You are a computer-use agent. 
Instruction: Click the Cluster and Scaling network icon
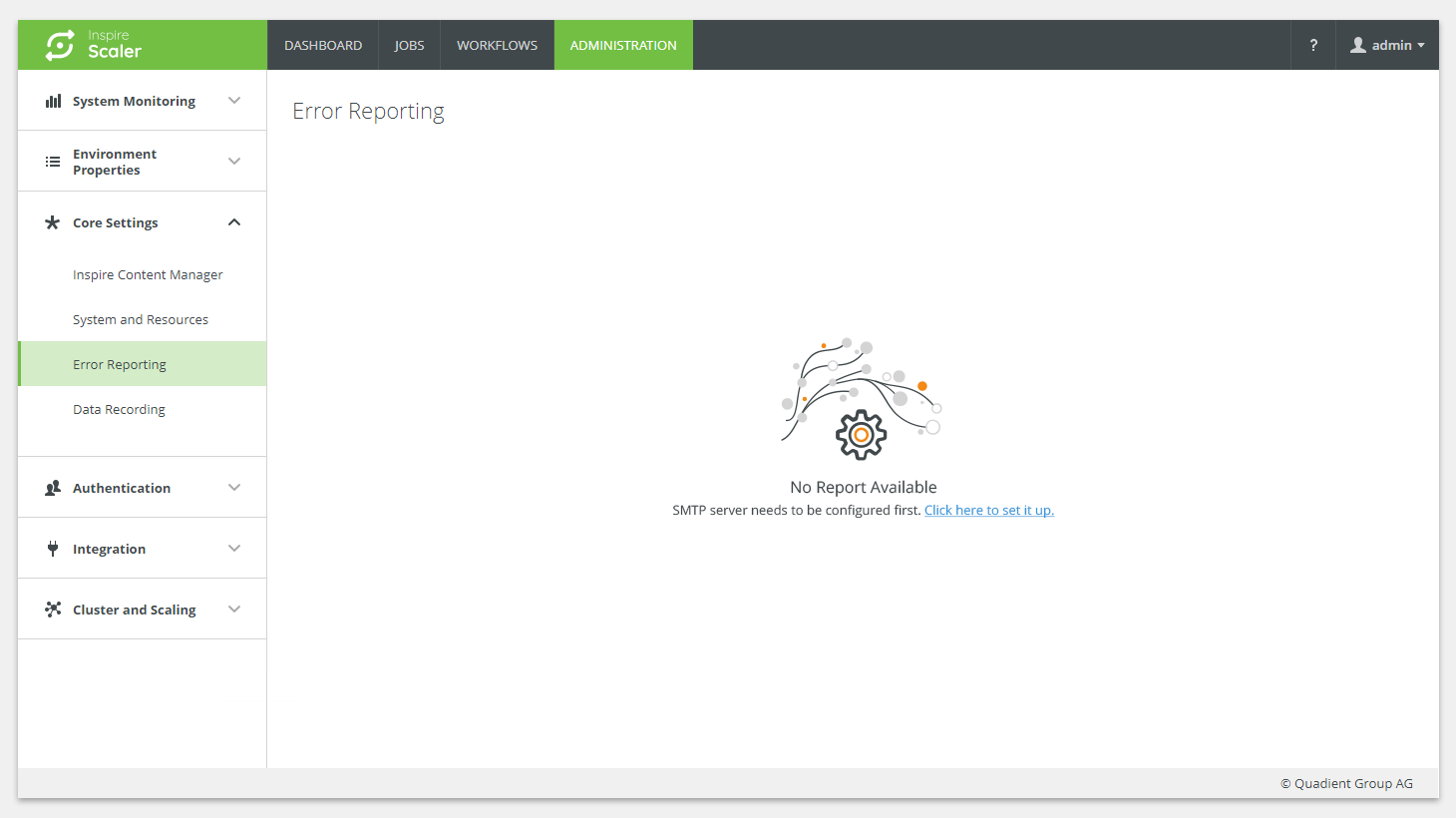coord(53,610)
